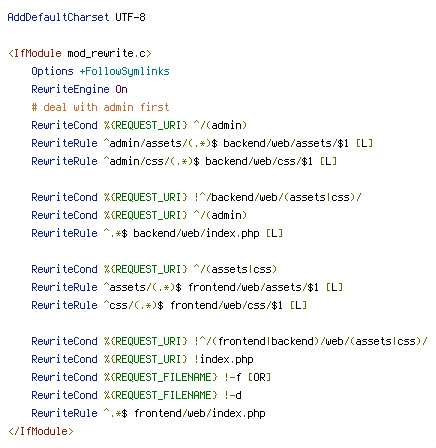436x448 pixels.
Task: Click the [OR] flag
Action: 259,377
